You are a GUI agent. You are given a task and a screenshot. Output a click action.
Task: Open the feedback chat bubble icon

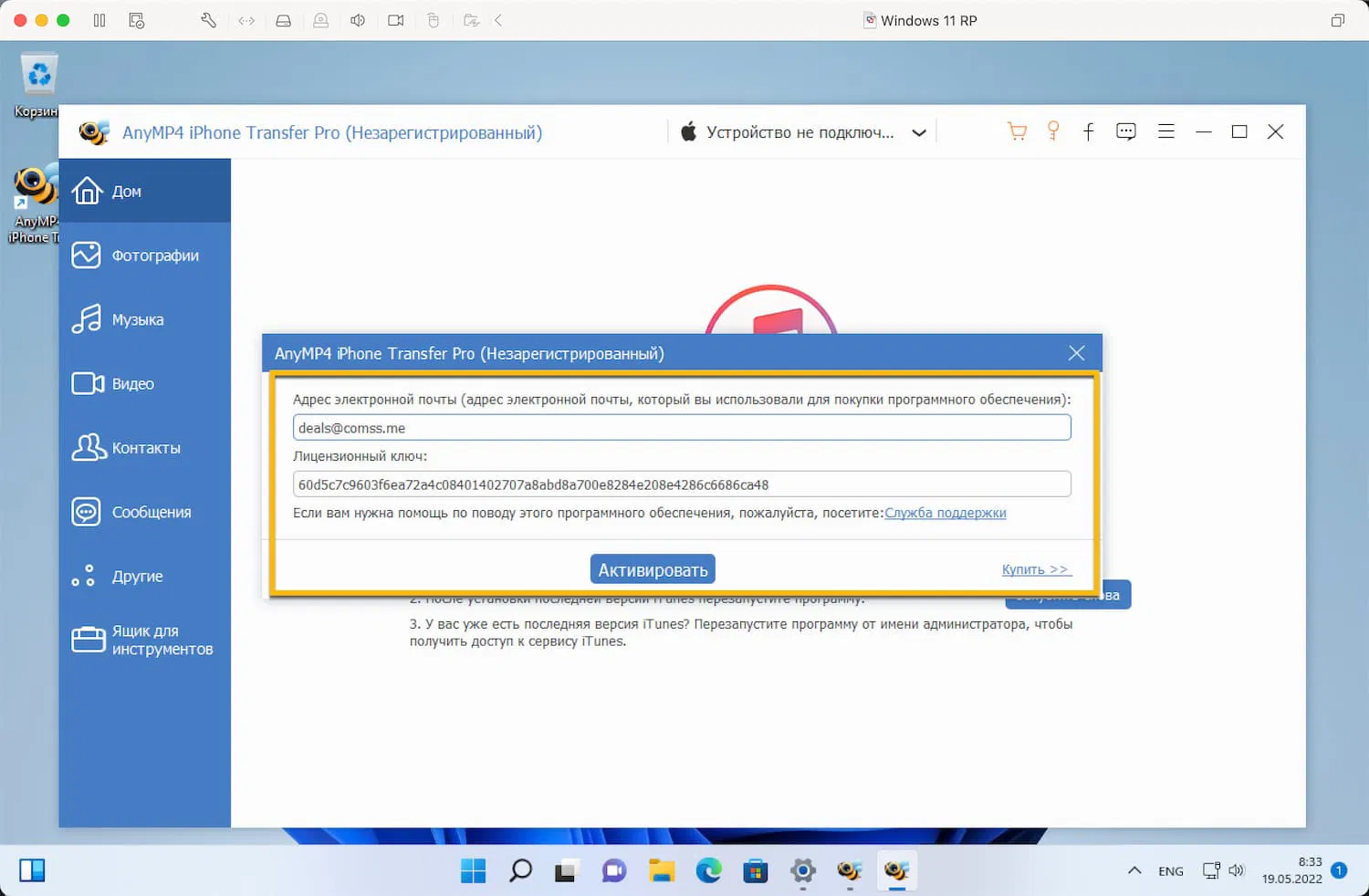(x=1125, y=130)
